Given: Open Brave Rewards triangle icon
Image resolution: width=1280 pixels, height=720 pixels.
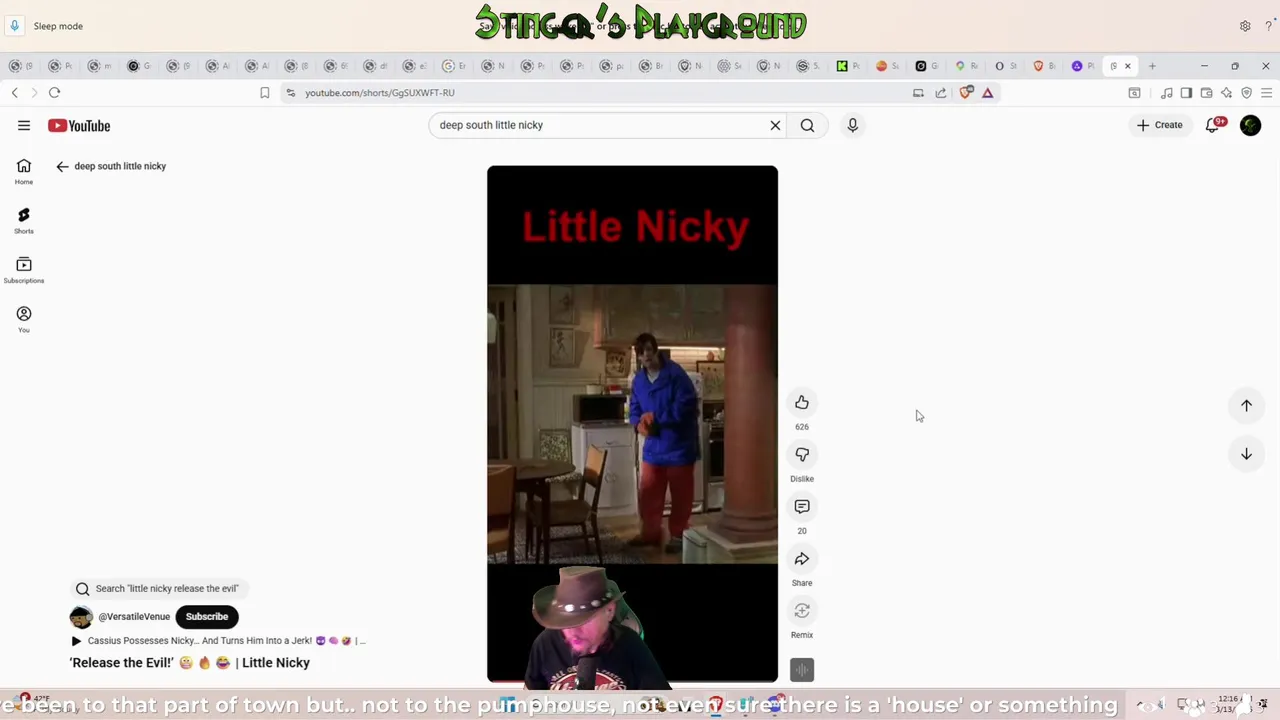Looking at the screenshot, I should point(987,93).
